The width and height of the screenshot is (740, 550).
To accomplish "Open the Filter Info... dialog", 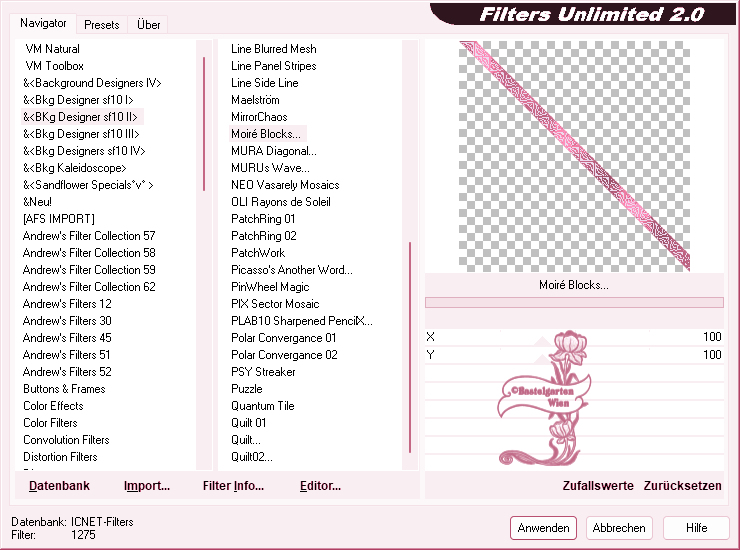I will pyautogui.click(x=233, y=486).
